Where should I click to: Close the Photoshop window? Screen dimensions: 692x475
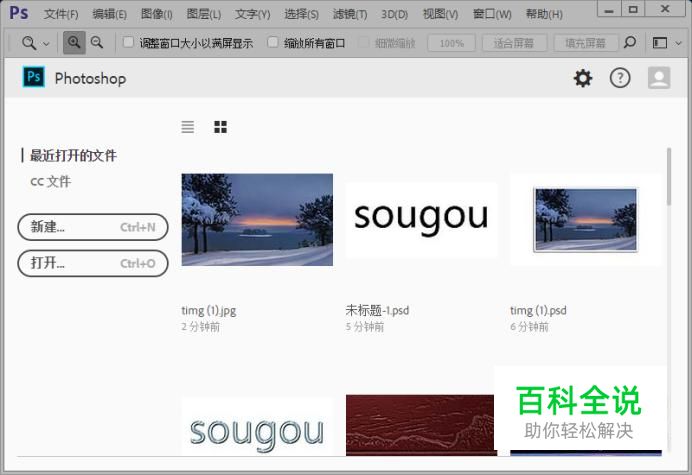(x=665, y=9)
